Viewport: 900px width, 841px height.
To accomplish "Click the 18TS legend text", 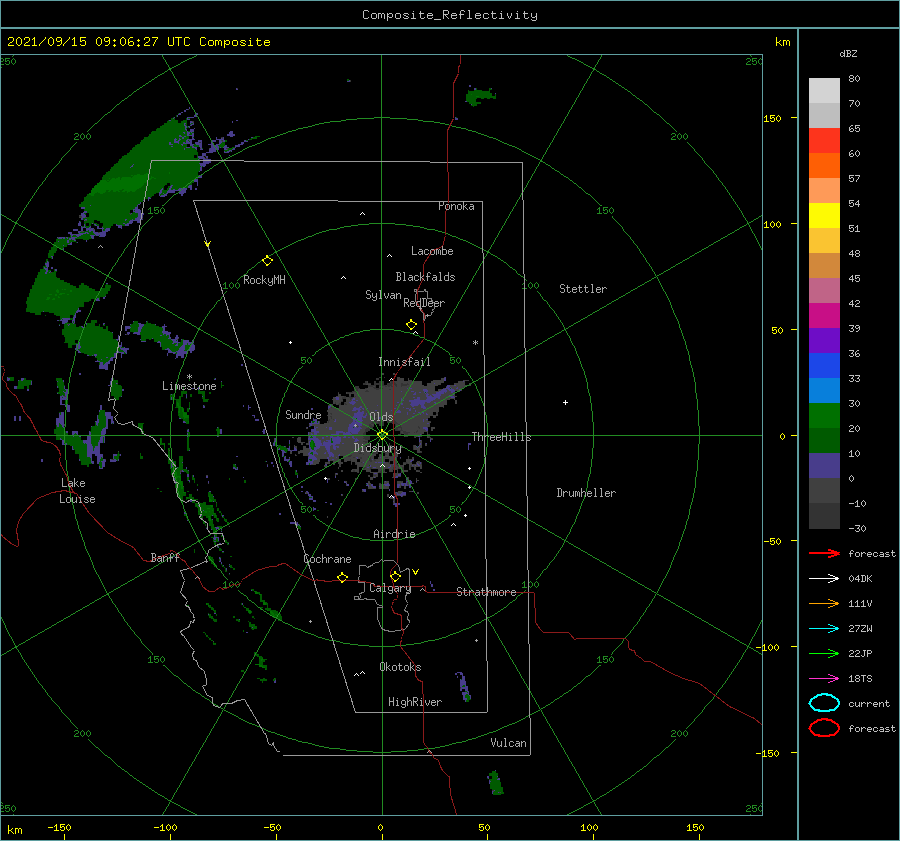I will (860, 679).
